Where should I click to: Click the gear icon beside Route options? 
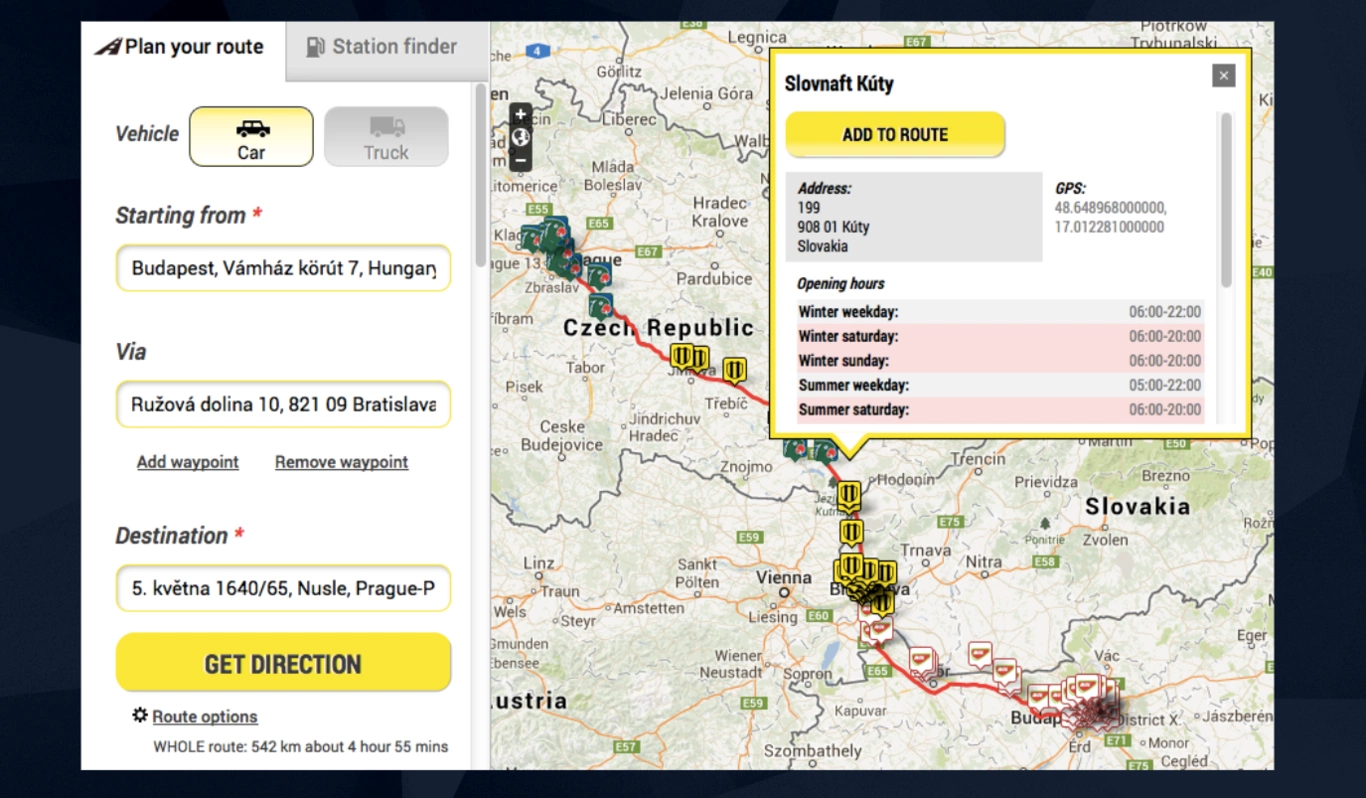click(140, 715)
